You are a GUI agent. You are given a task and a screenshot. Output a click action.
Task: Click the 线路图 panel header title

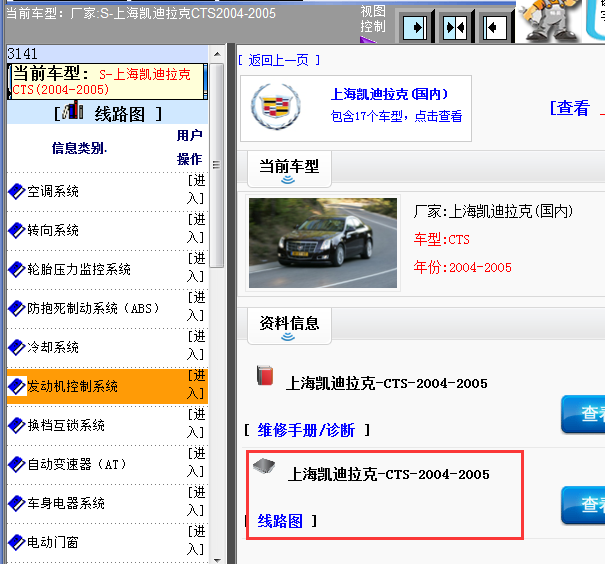pos(119,114)
